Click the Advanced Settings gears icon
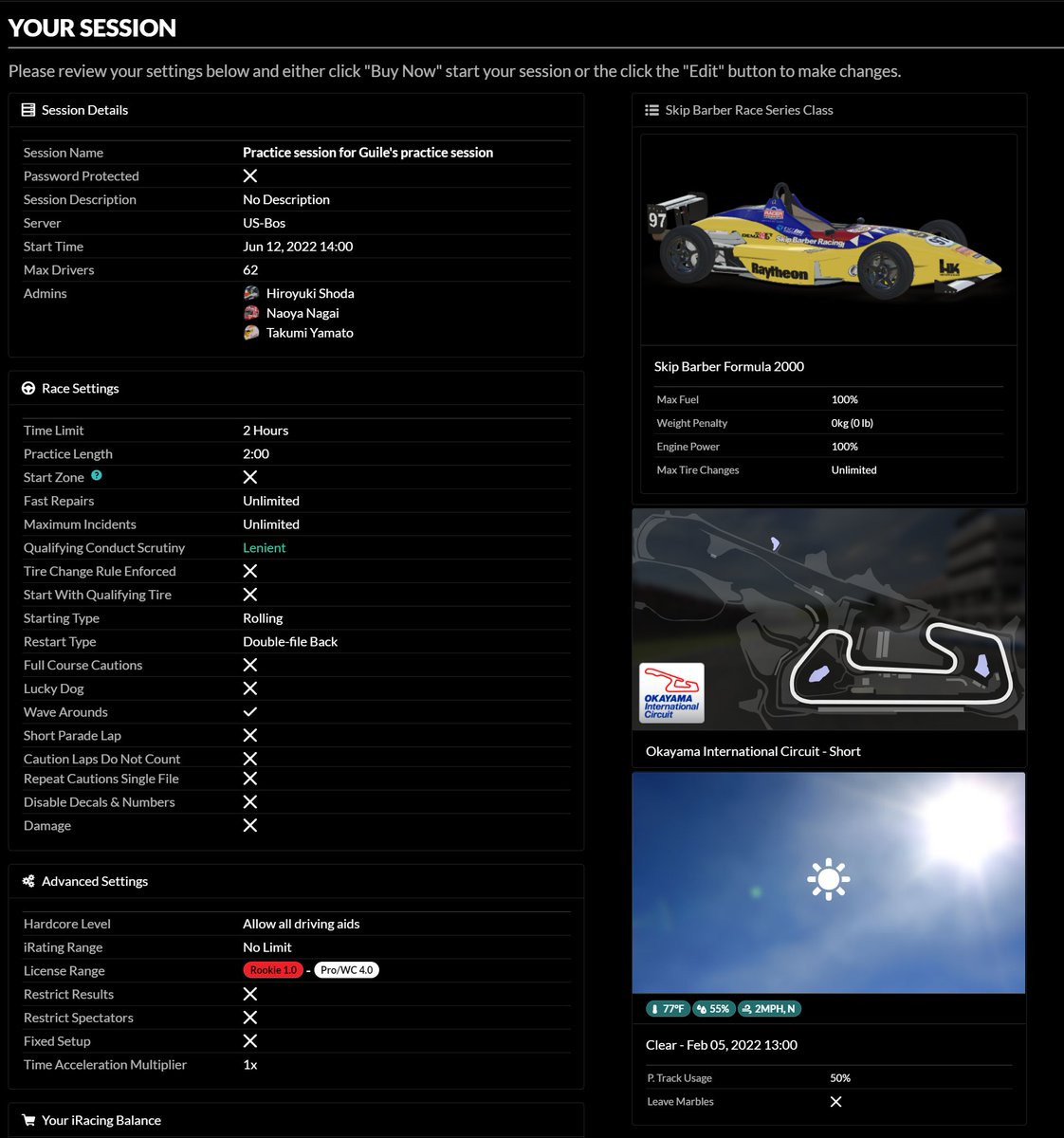The width and height of the screenshot is (1064, 1138). [x=28, y=881]
